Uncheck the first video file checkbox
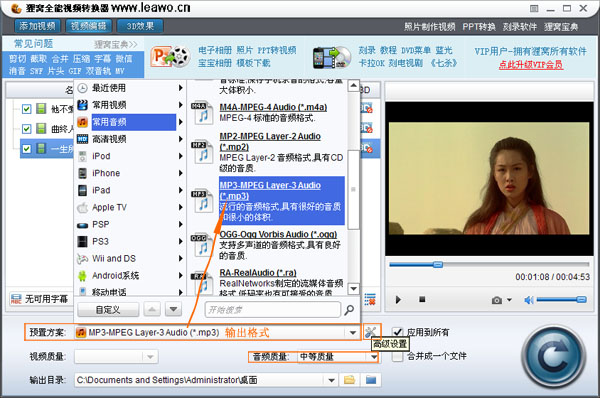600x398 pixels. 26,109
